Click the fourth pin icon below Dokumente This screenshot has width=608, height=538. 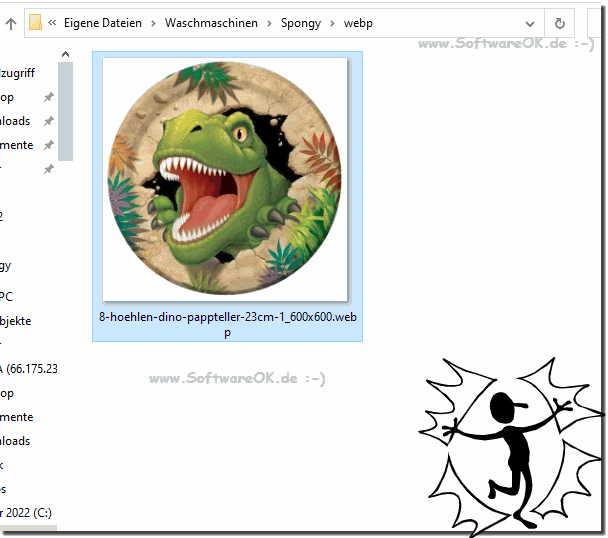click(x=48, y=169)
